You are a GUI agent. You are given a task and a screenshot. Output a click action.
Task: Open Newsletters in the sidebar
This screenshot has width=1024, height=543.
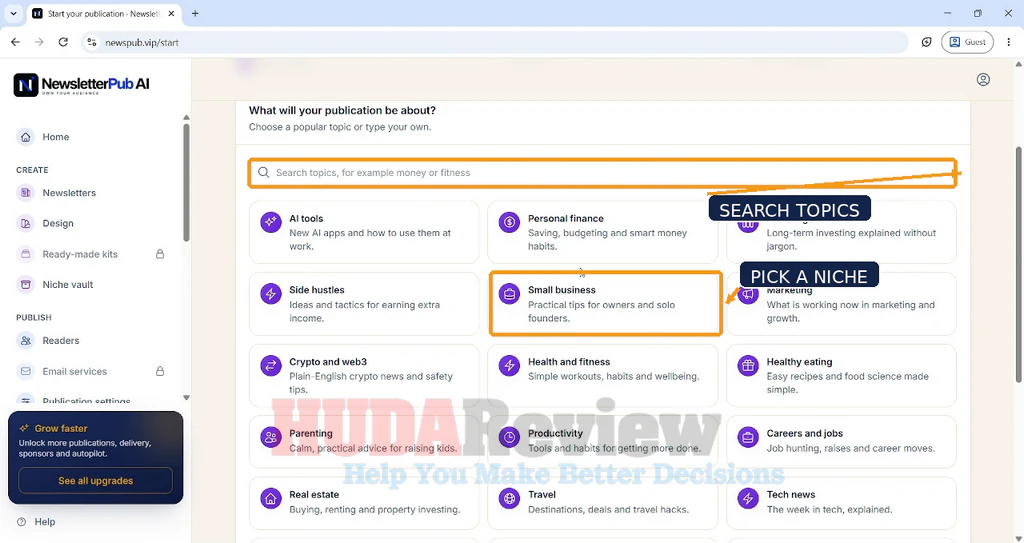(69, 193)
